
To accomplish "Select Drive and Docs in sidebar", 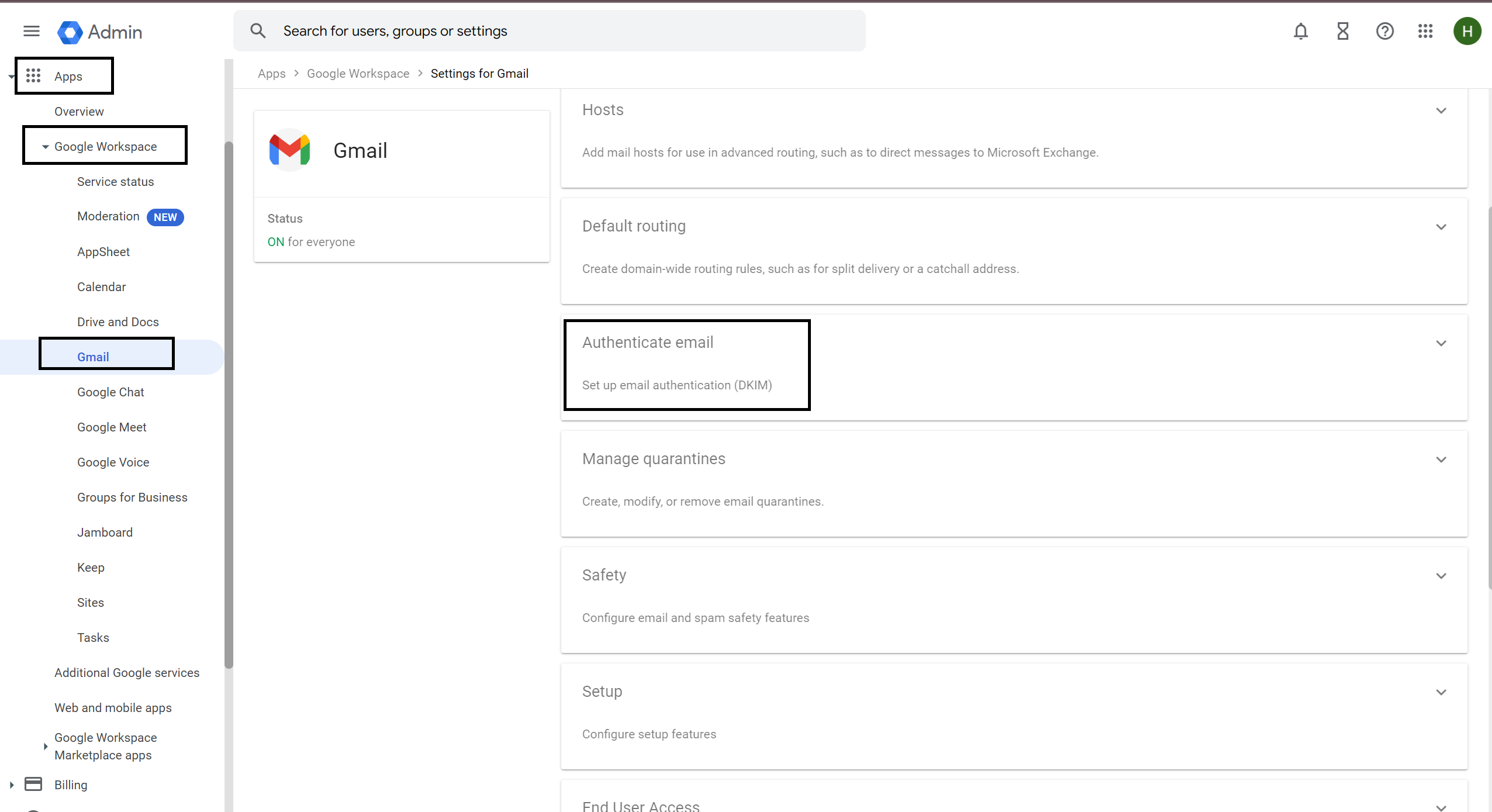I will click(118, 322).
